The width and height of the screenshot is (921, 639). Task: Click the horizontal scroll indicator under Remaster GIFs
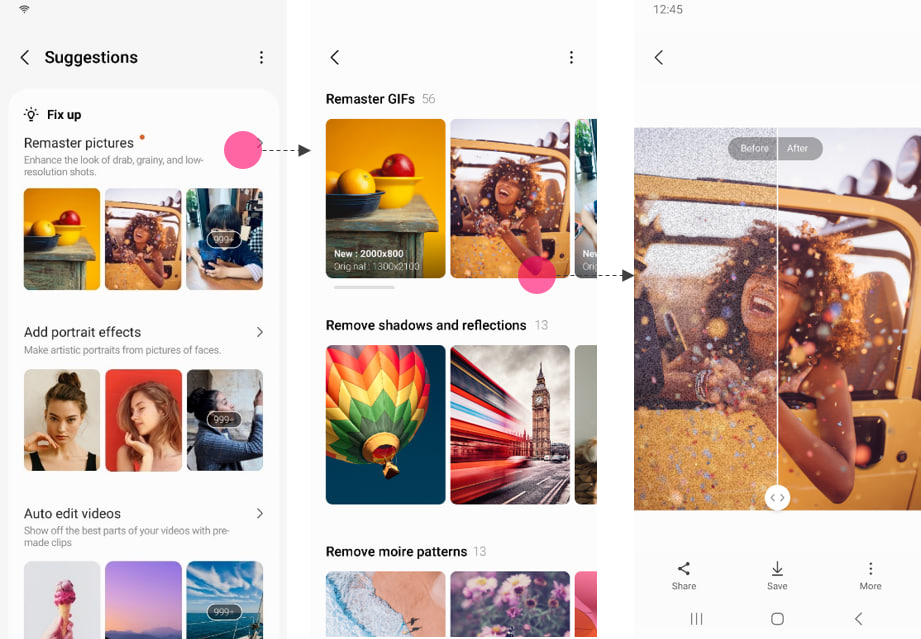point(364,287)
